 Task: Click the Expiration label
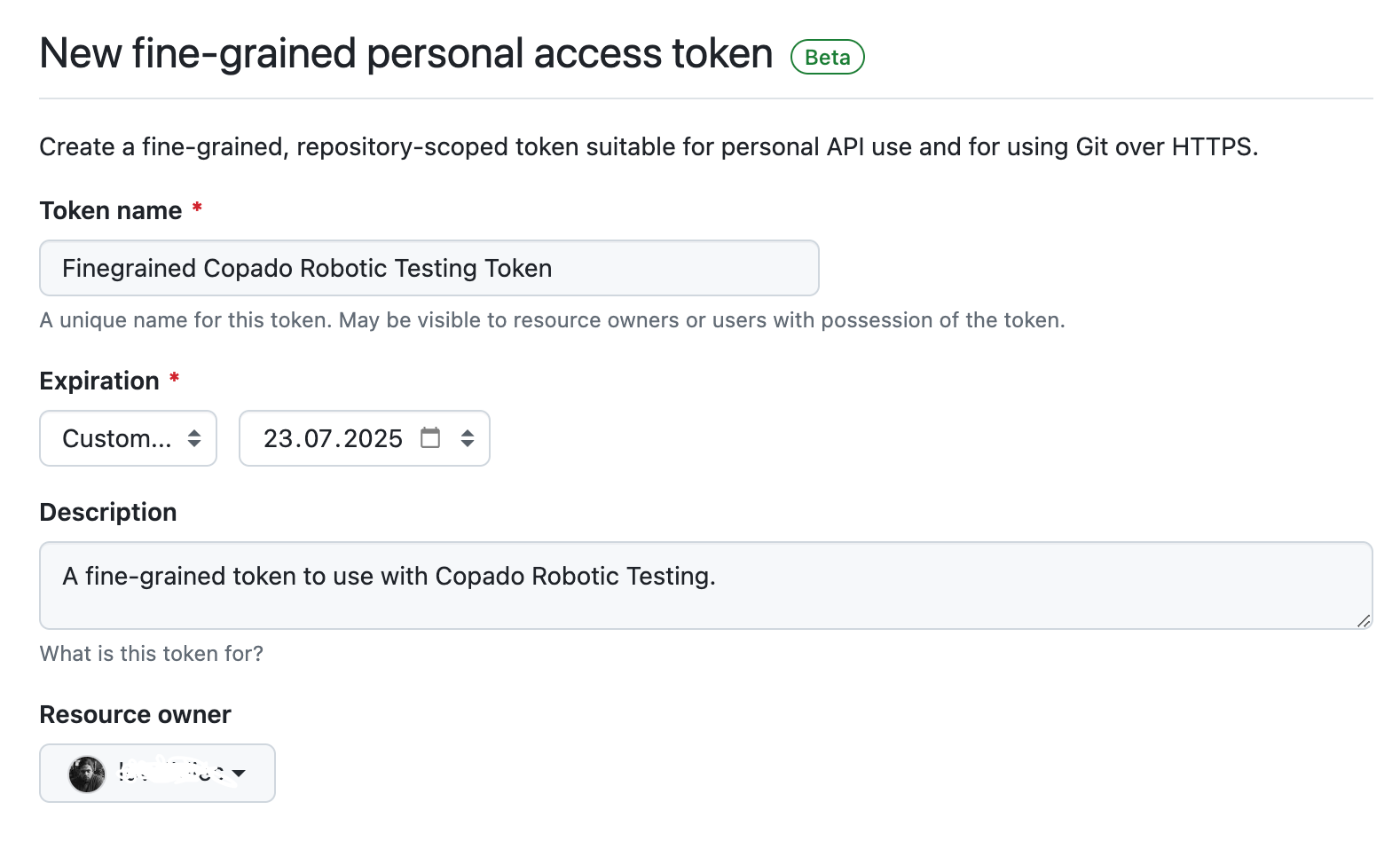tap(99, 381)
